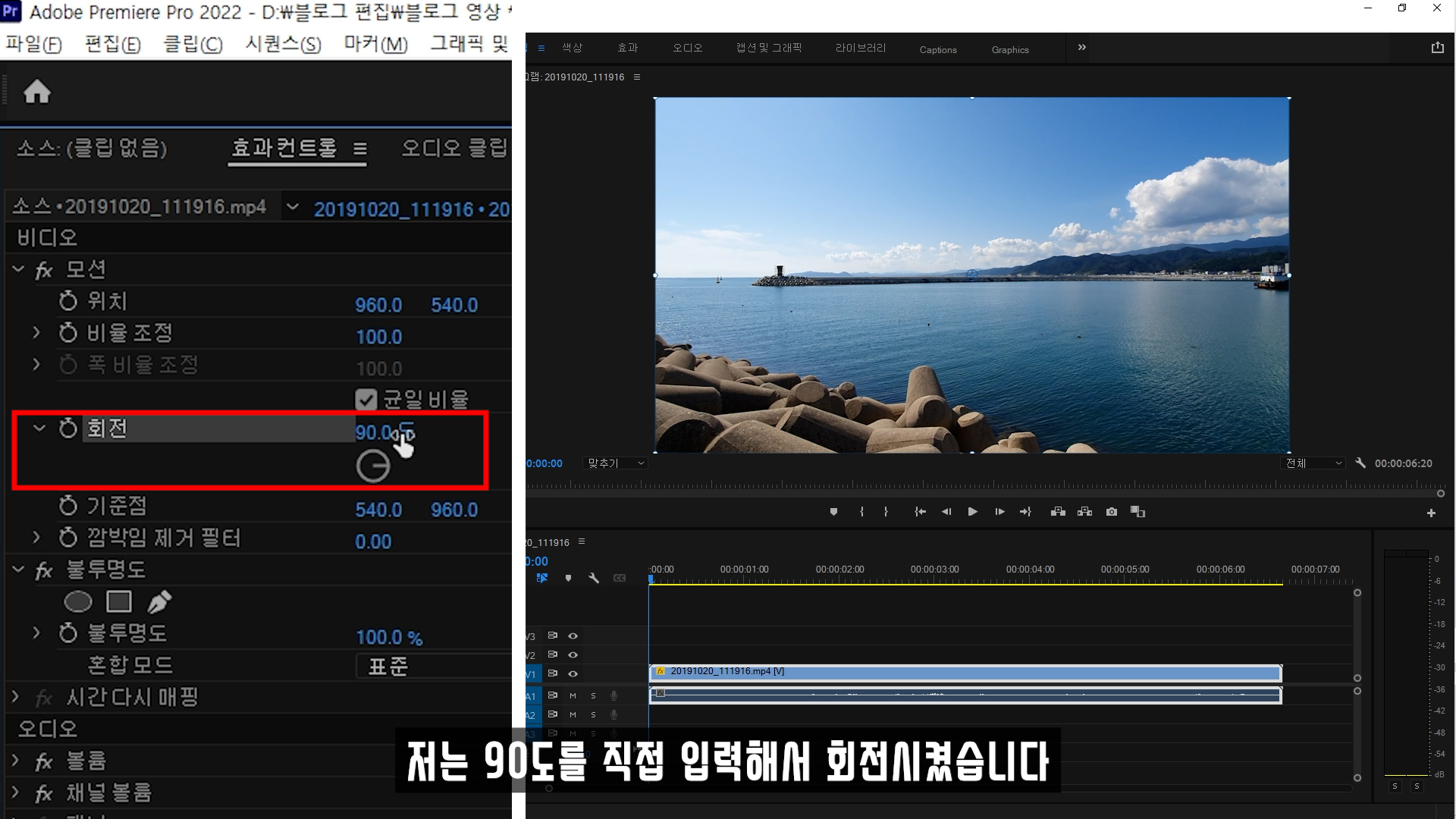The width and height of the screenshot is (1456, 819).
Task: Click the rotation dial control
Action: click(373, 466)
